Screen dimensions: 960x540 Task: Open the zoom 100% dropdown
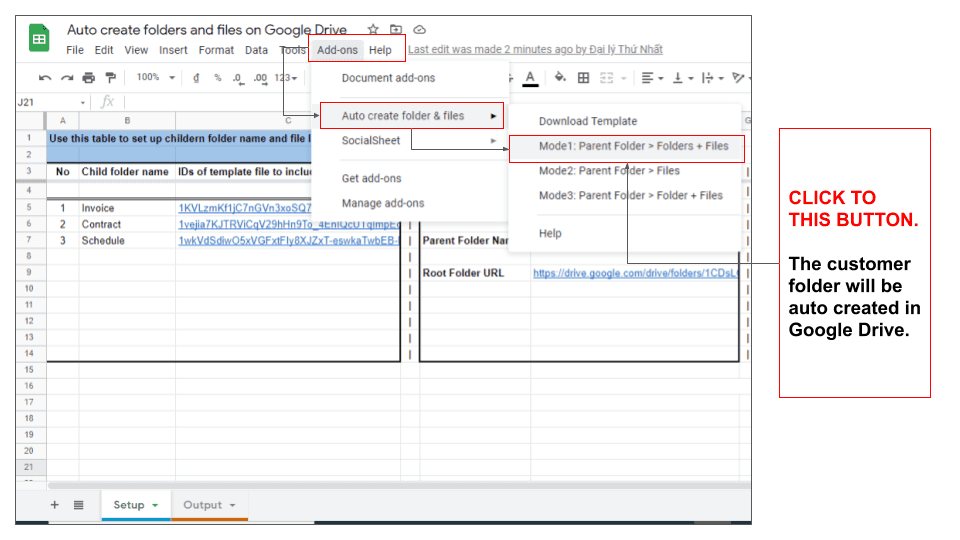pyautogui.click(x=154, y=78)
